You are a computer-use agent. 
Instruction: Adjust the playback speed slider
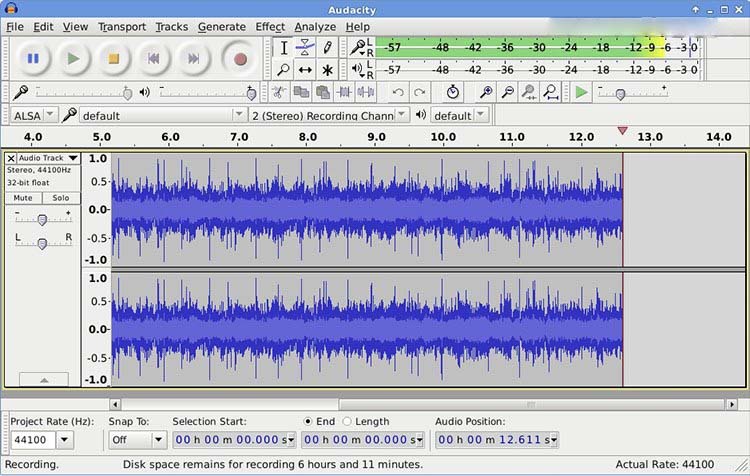pos(620,94)
